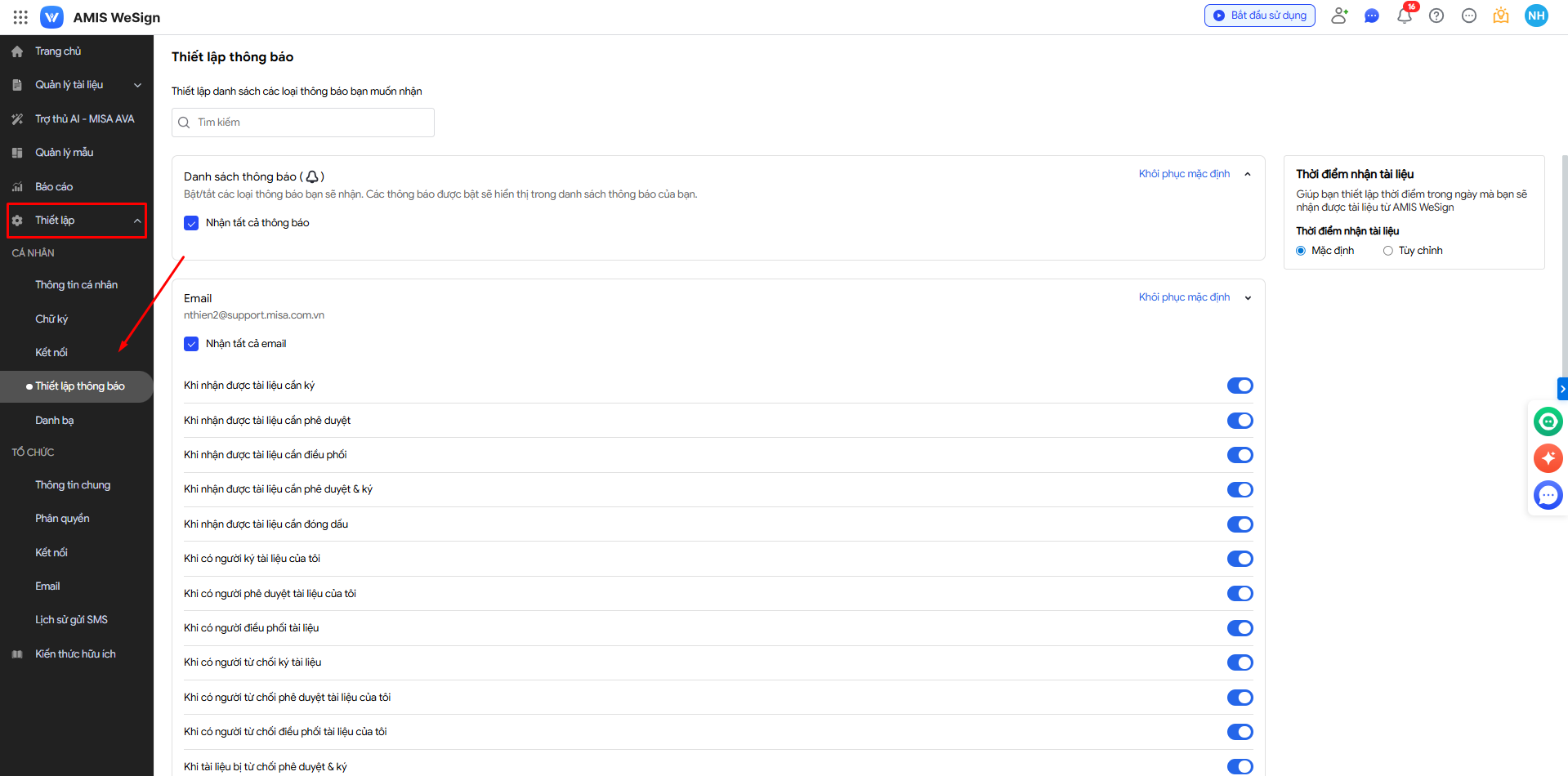Select the 'Tùy chỉnh' radio option

pos(1387,251)
